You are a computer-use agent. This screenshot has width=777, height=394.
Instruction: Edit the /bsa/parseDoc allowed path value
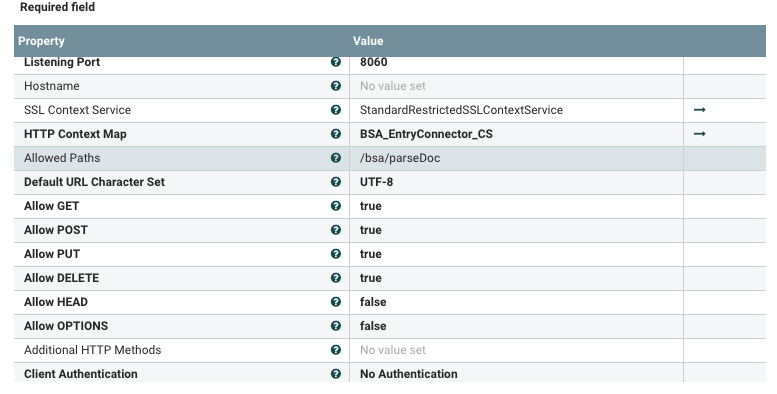pyautogui.click(x=516, y=158)
